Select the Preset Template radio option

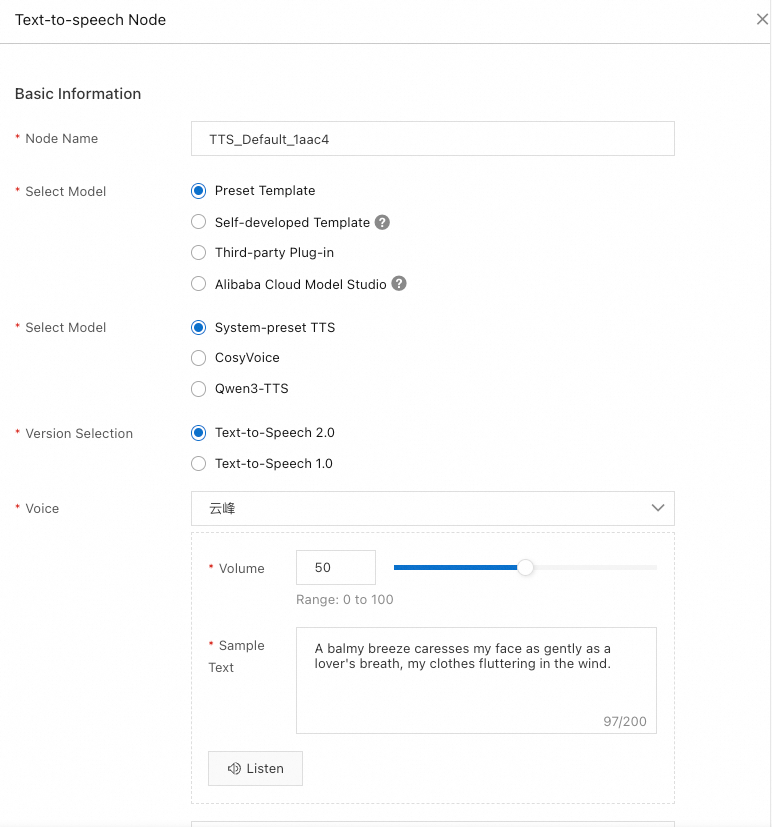coord(198,191)
